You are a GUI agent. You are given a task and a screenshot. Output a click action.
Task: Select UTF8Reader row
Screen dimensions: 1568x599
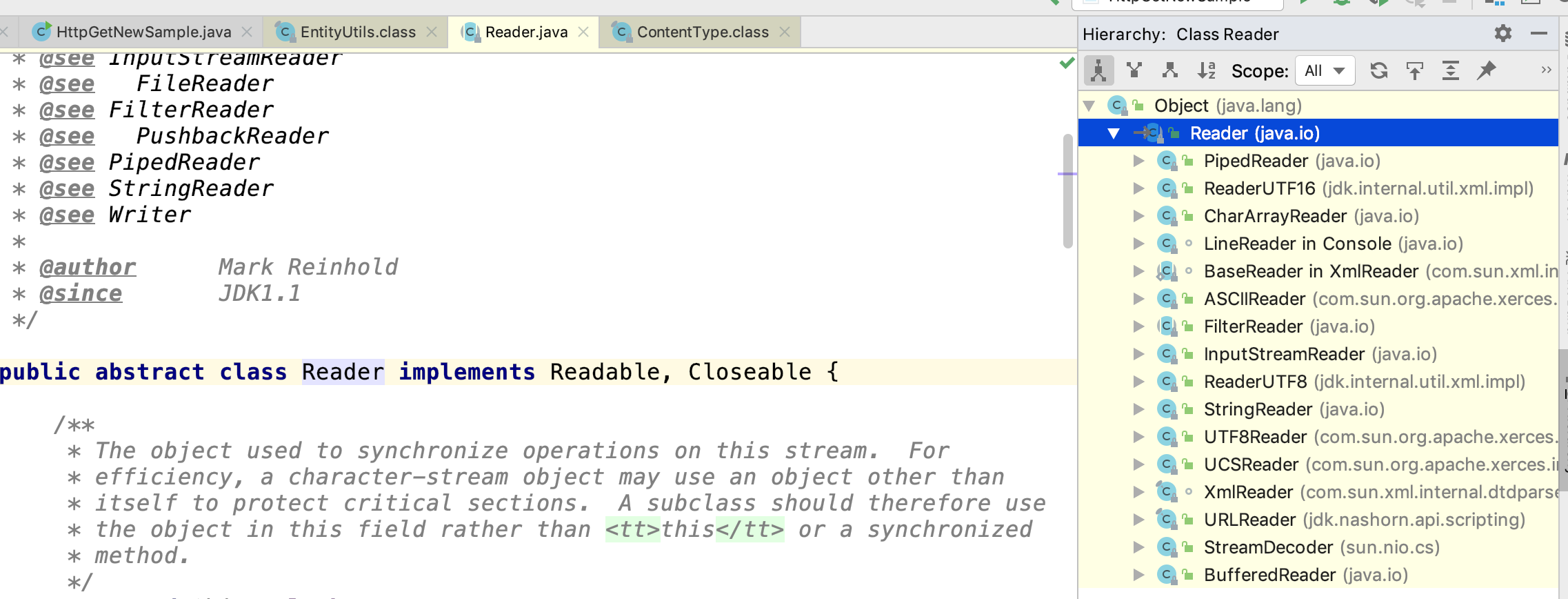click(1318, 437)
